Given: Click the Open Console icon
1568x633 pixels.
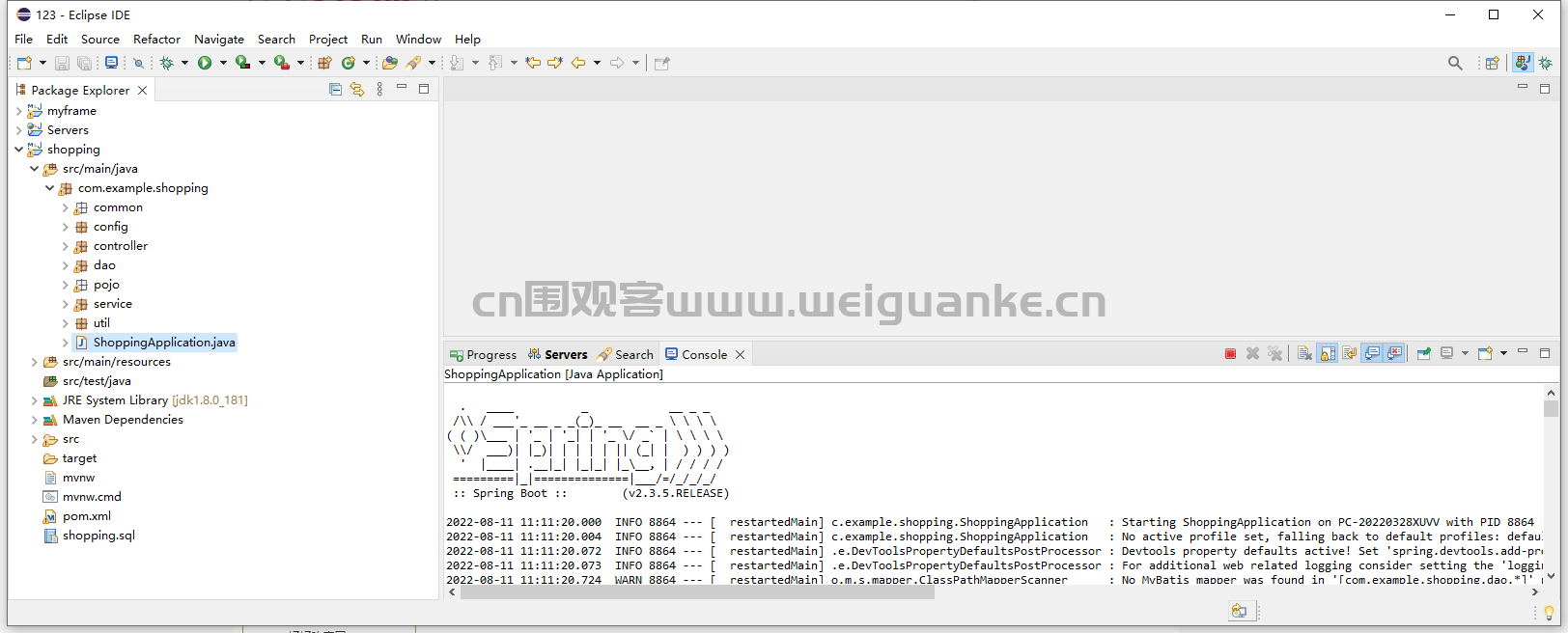Looking at the screenshot, I should 1485,354.
